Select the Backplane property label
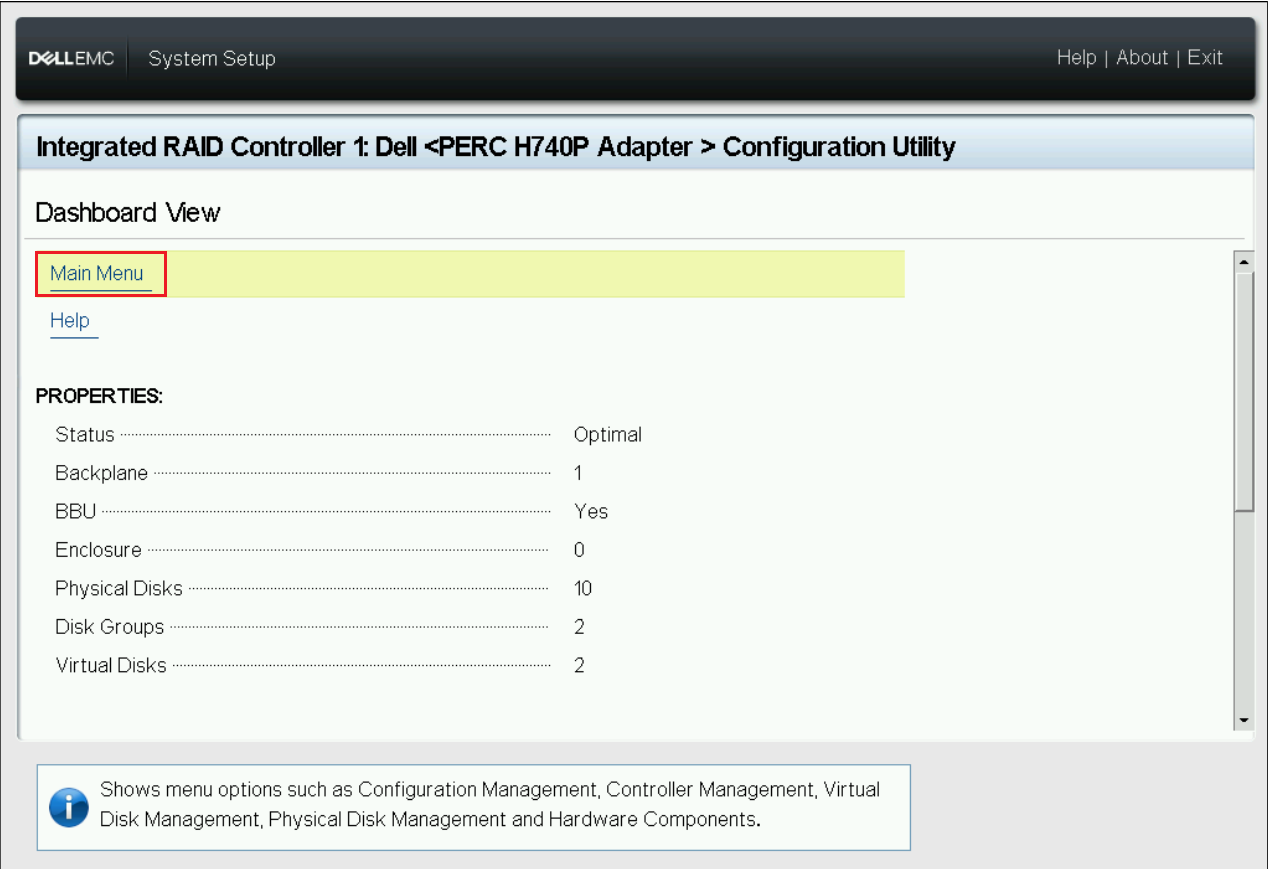The width and height of the screenshot is (1268, 869). click(102, 473)
